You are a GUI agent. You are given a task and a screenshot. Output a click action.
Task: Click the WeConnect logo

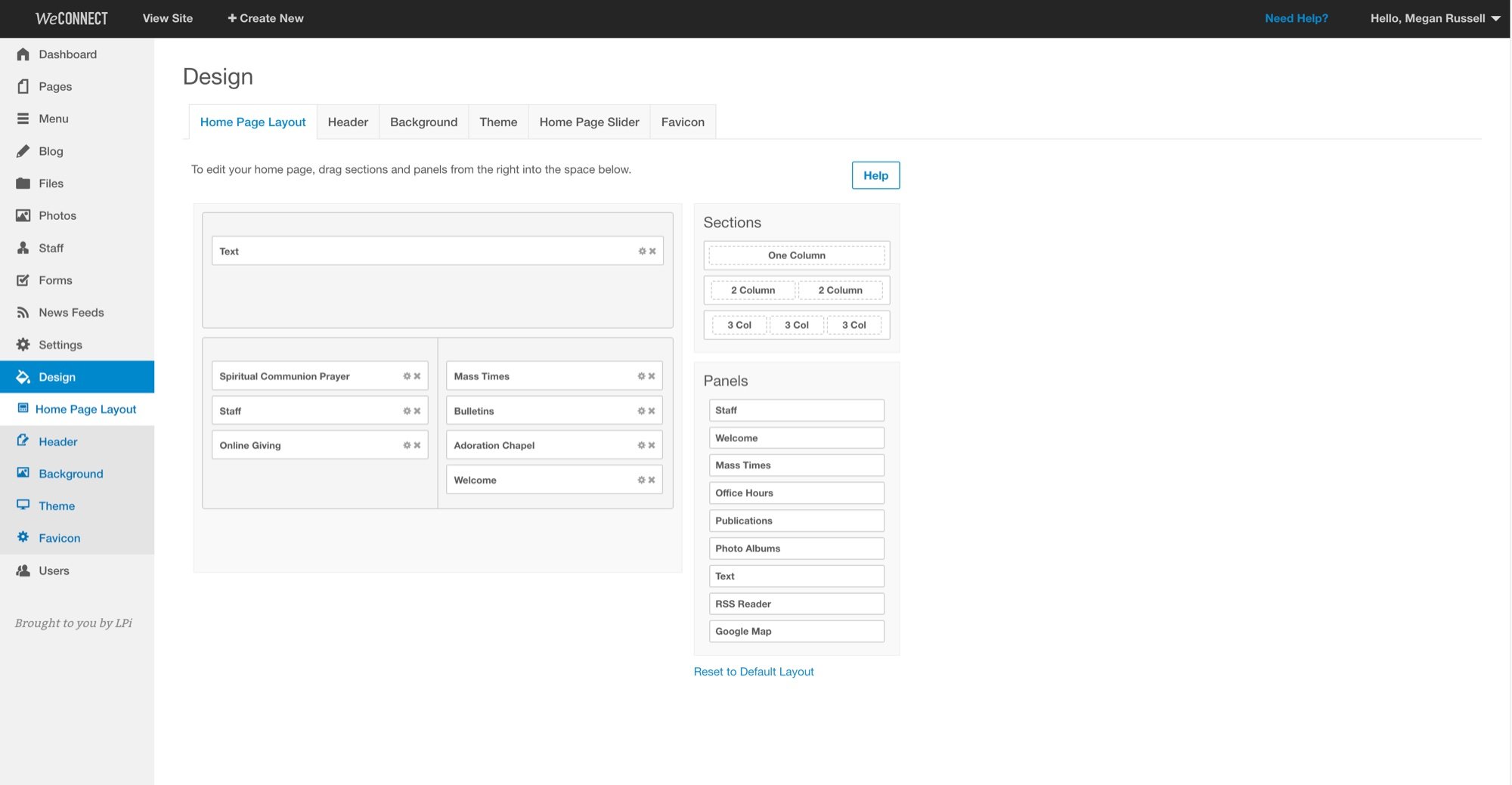72,18
